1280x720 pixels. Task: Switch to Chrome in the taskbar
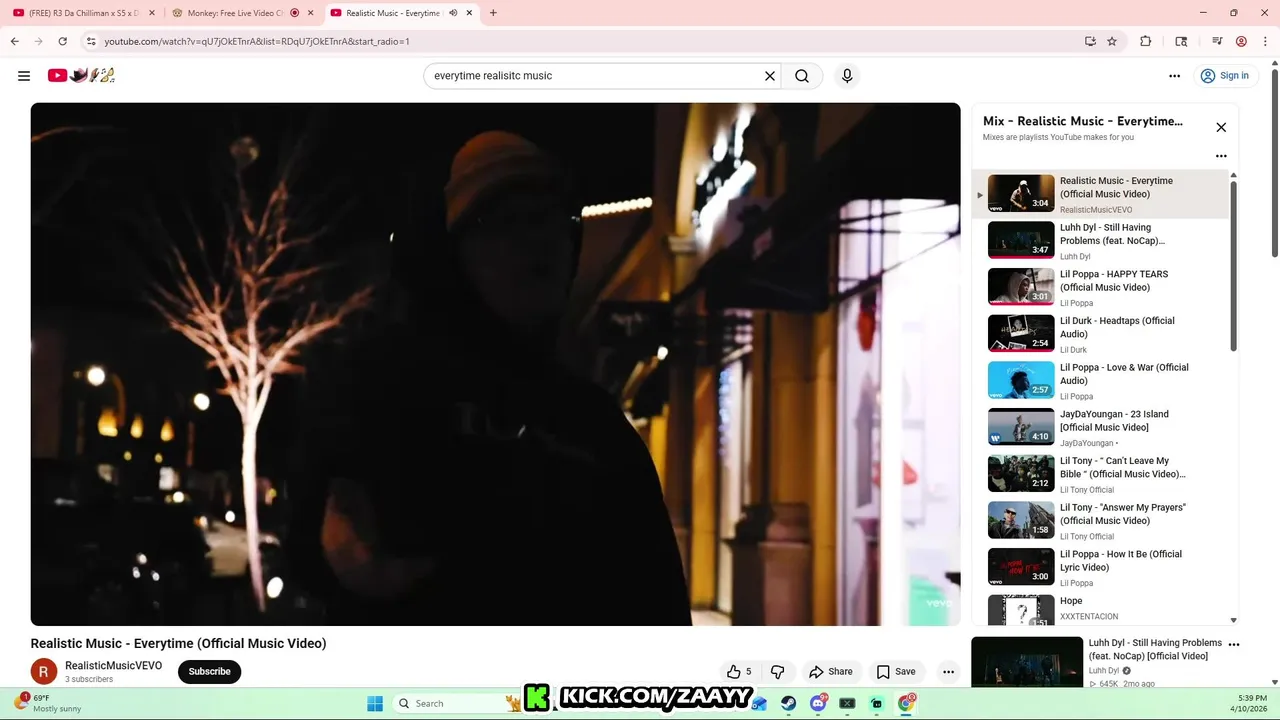pyautogui.click(x=906, y=703)
